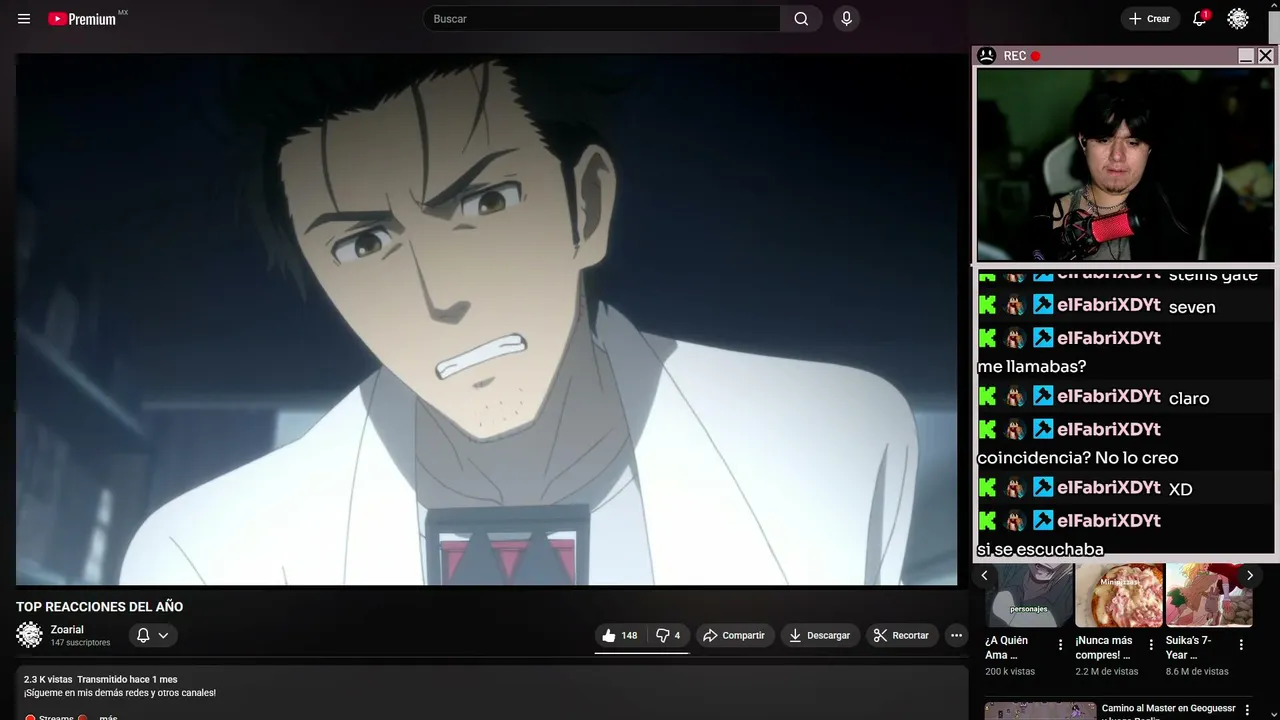Start voice search with the microphone
The image size is (1280, 720).
pyautogui.click(x=847, y=19)
